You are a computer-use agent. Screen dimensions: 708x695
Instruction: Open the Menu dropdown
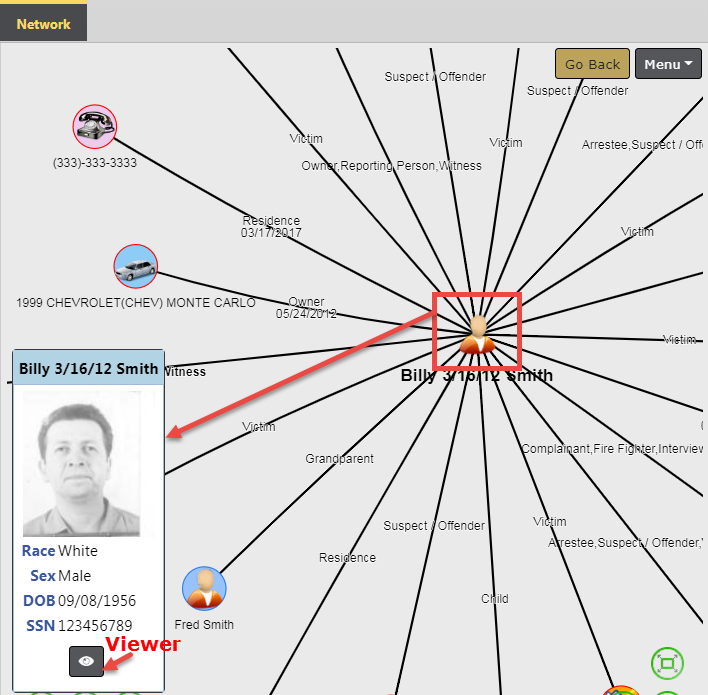pos(668,64)
